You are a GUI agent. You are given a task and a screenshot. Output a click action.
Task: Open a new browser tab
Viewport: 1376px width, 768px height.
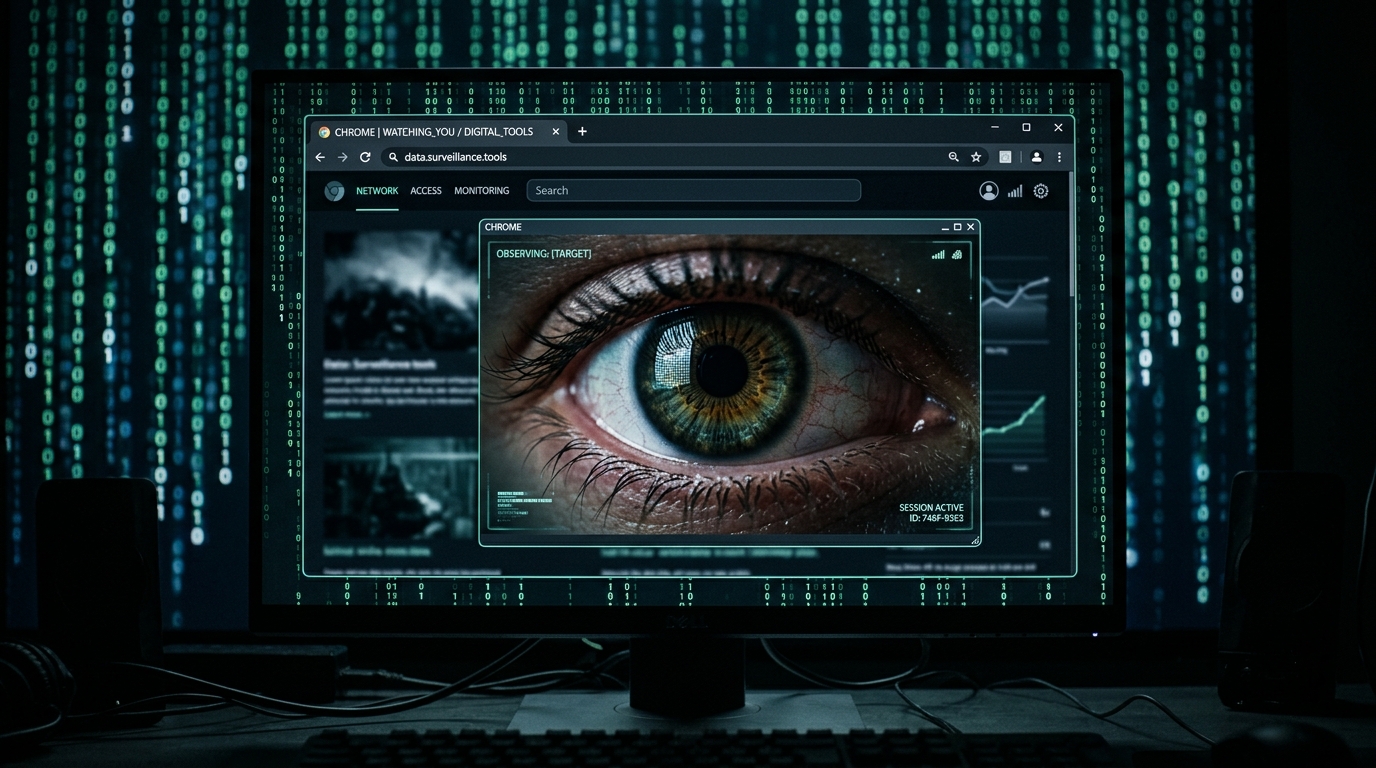click(x=582, y=131)
